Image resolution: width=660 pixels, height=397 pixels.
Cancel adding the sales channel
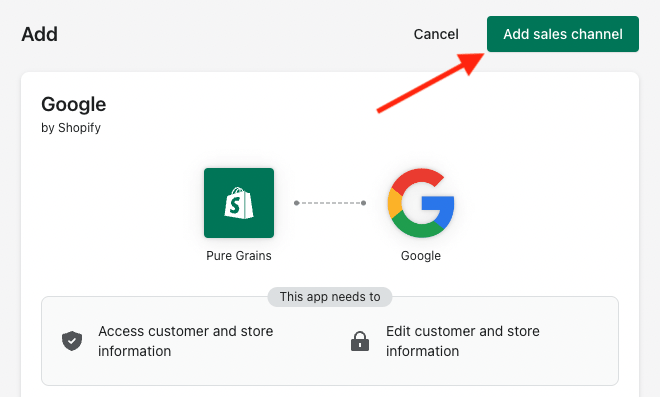436,34
